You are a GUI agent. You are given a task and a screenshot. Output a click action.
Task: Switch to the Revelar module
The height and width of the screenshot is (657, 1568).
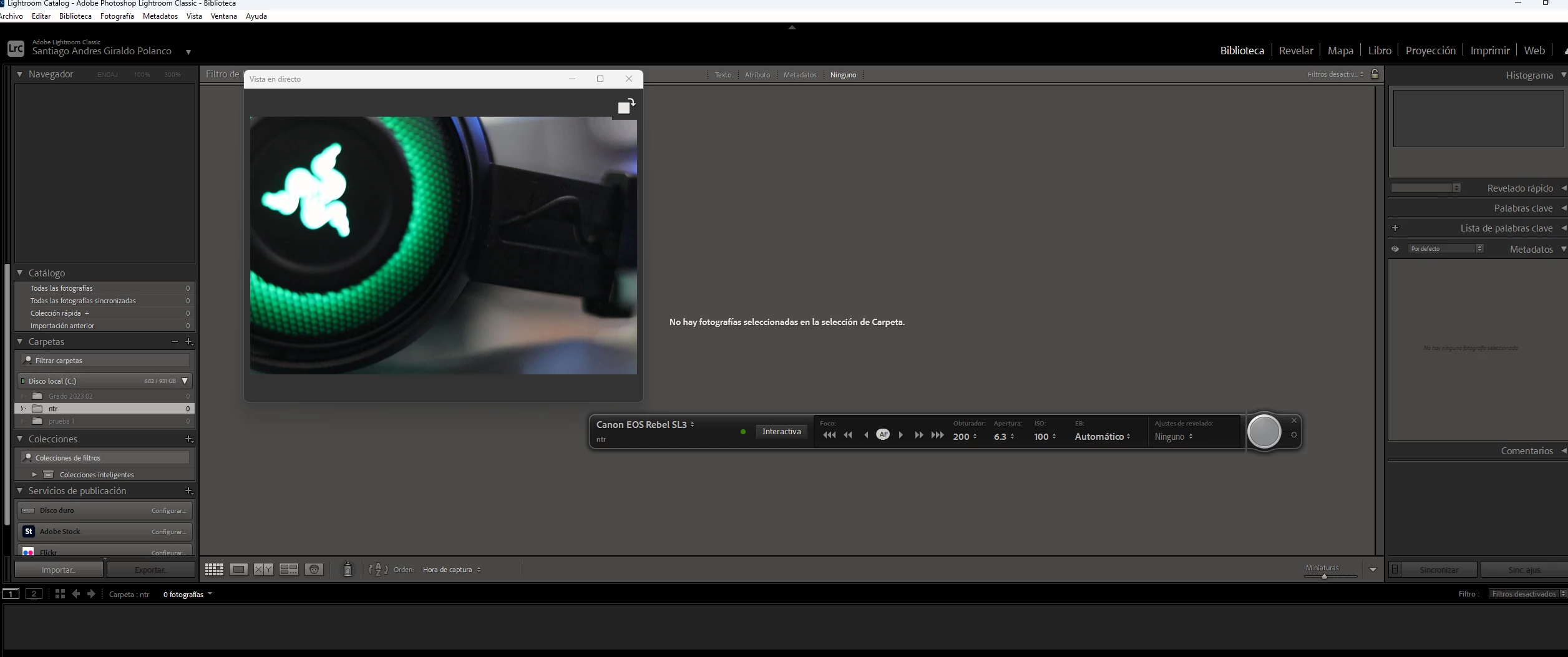click(x=1296, y=51)
